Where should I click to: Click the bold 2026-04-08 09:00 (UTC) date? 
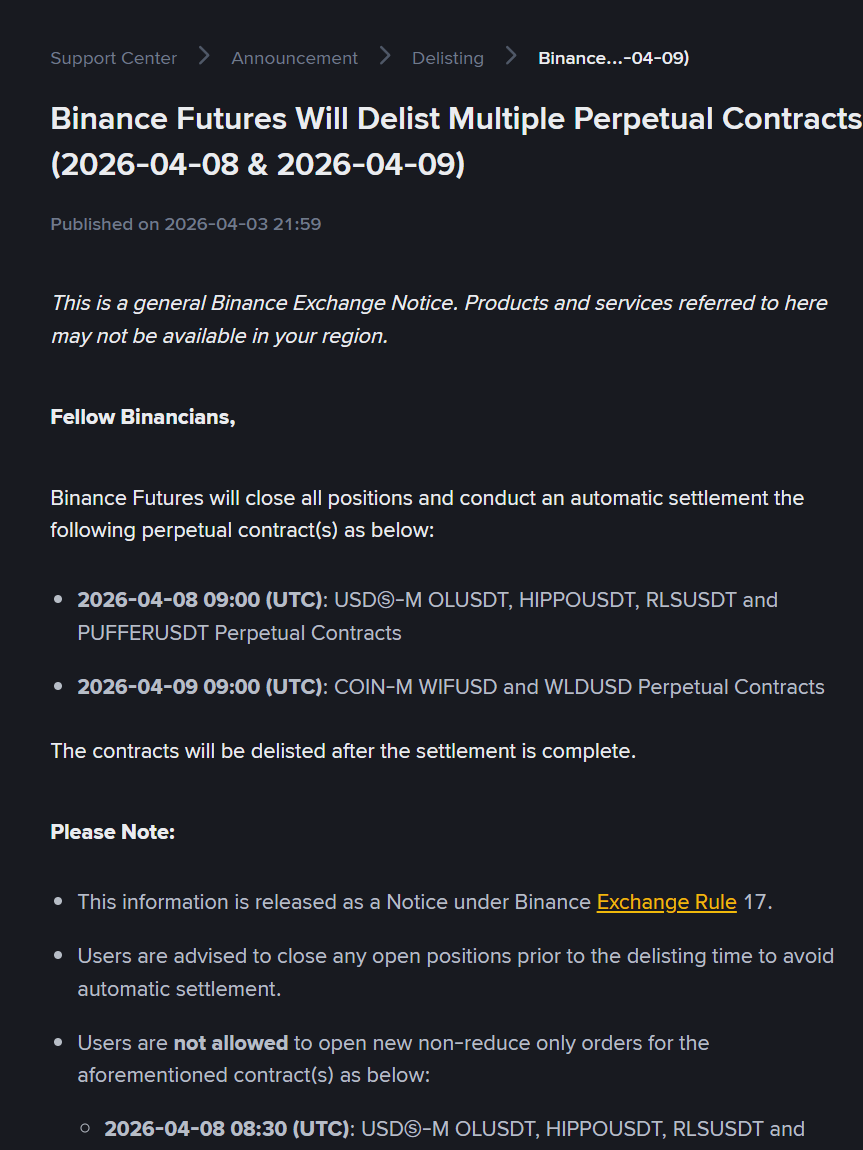(x=200, y=600)
